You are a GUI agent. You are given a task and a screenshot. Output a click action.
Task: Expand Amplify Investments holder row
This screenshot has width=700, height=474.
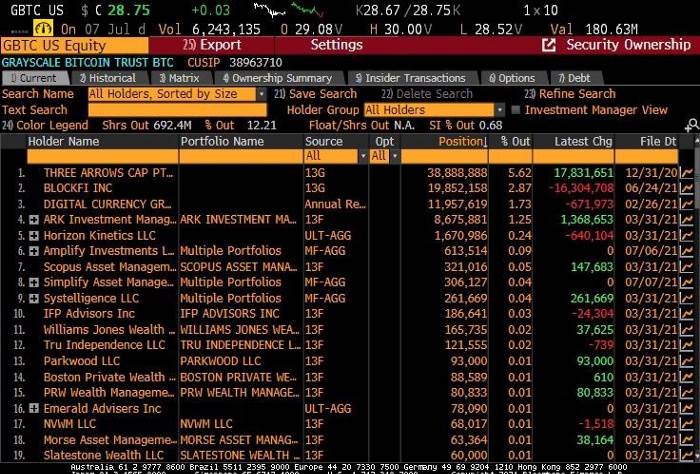coord(34,251)
